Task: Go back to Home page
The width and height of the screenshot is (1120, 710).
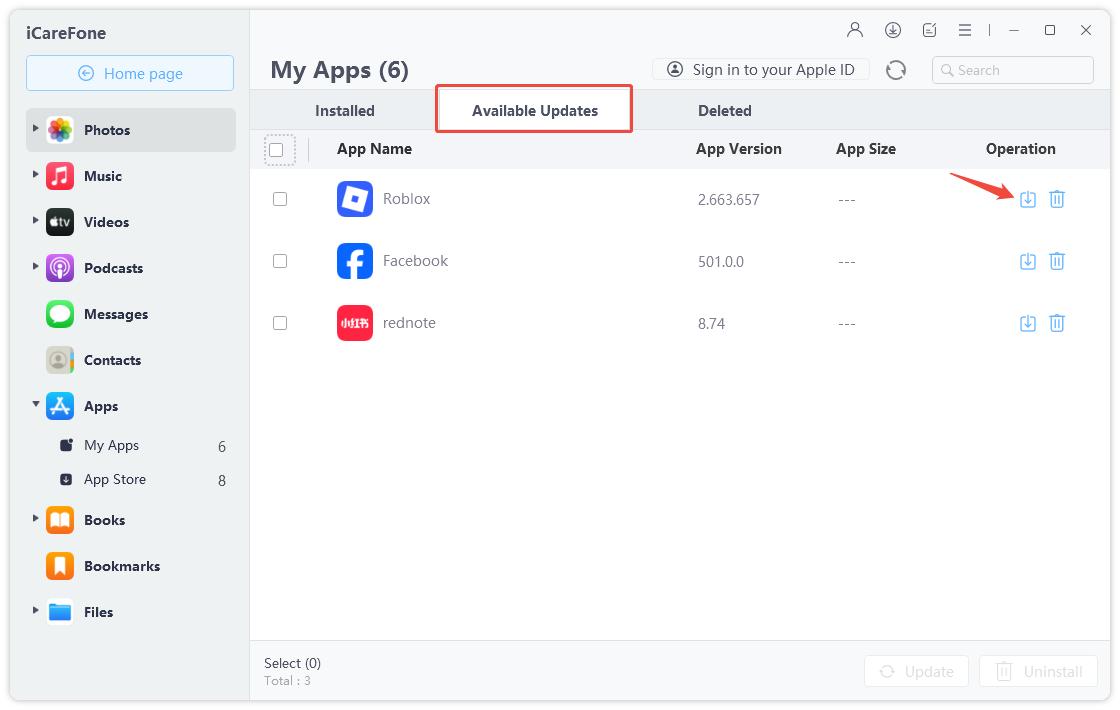Action: pos(130,73)
